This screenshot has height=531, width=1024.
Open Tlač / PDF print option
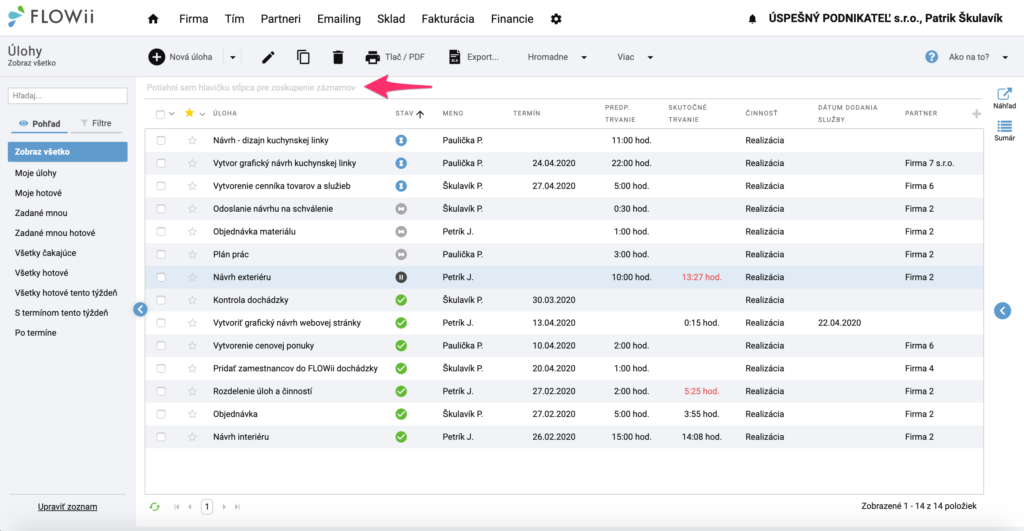[395, 57]
